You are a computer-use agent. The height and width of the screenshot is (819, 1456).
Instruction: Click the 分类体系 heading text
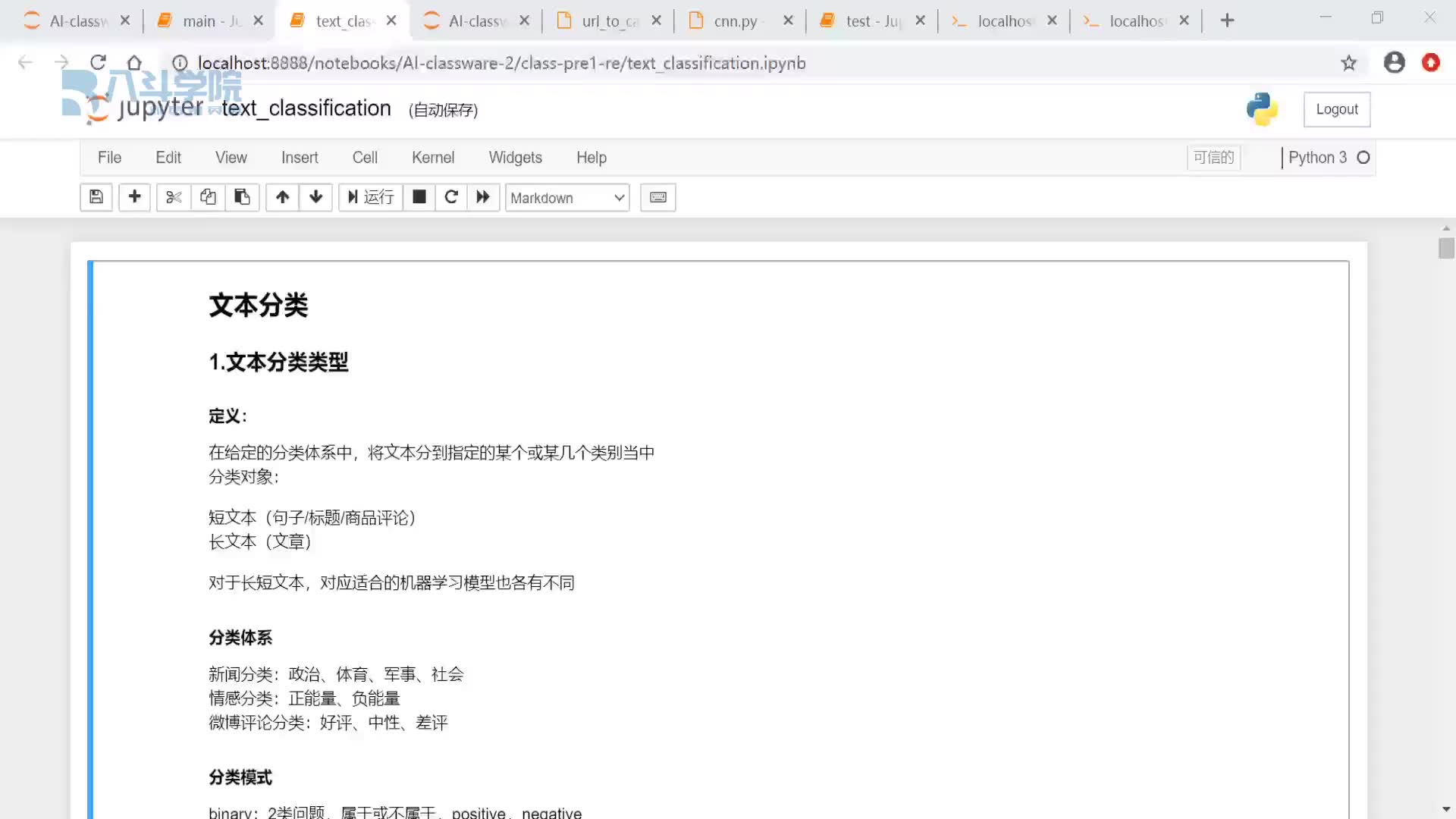pos(240,638)
